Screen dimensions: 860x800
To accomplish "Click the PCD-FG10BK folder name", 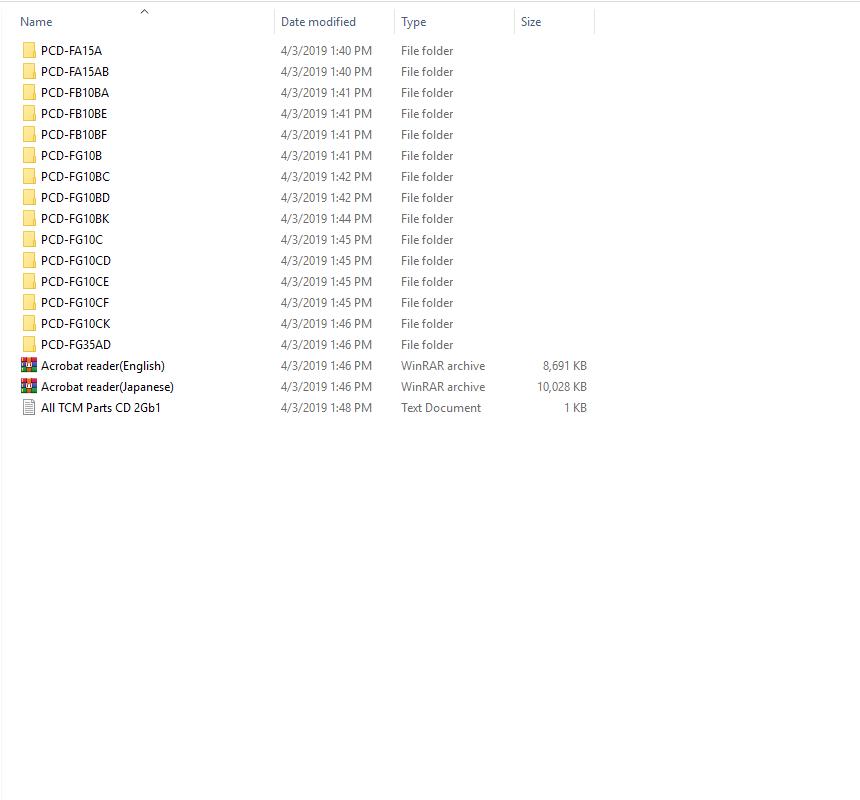I will pos(75,219).
